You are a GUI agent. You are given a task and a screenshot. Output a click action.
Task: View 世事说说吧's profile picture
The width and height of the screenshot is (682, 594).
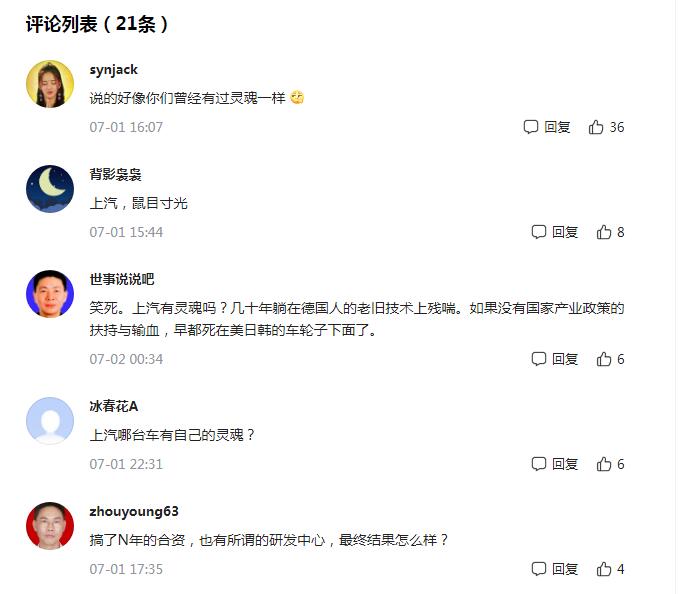50,294
